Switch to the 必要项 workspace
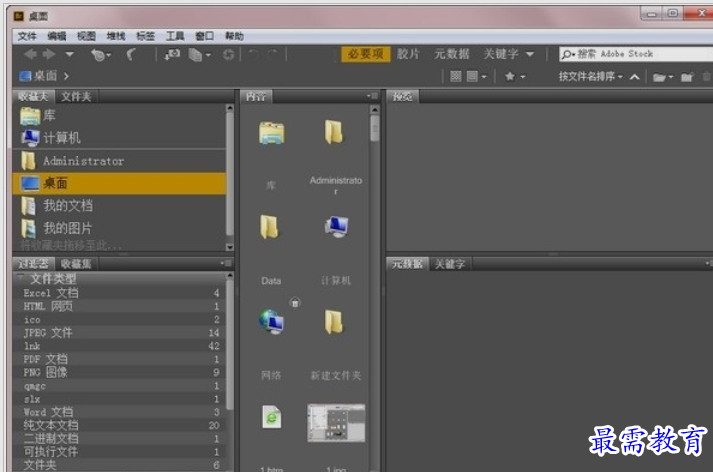 pyautogui.click(x=366, y=54)
